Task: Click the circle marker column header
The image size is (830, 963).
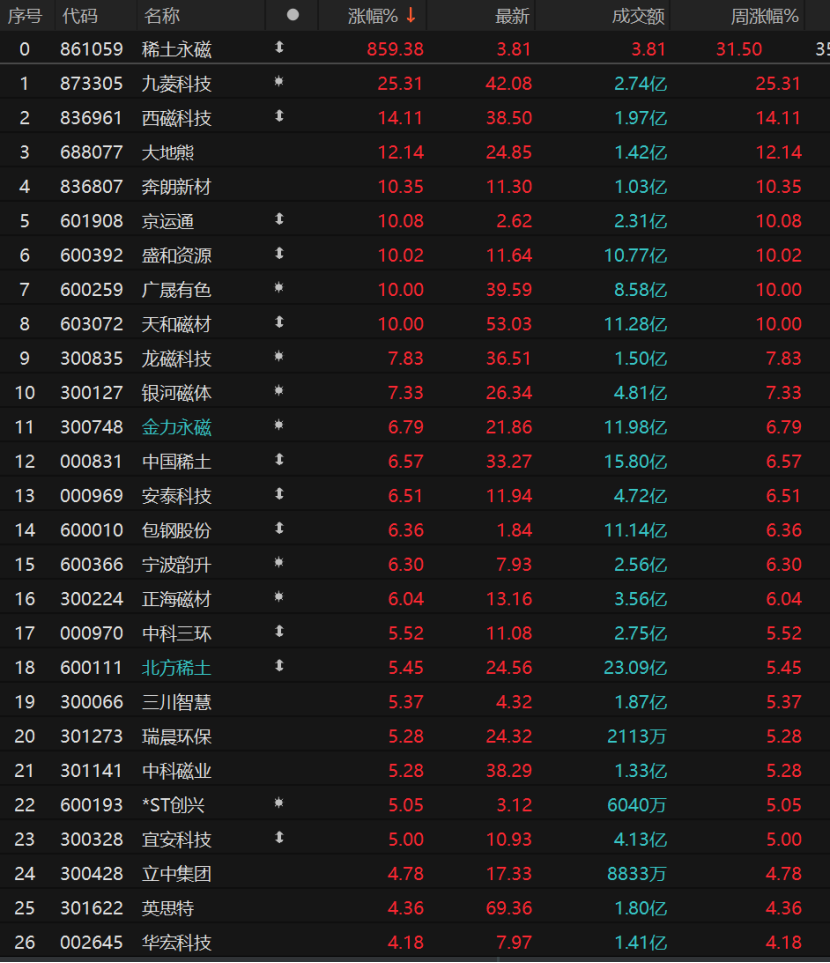Action: pos(292,15)
